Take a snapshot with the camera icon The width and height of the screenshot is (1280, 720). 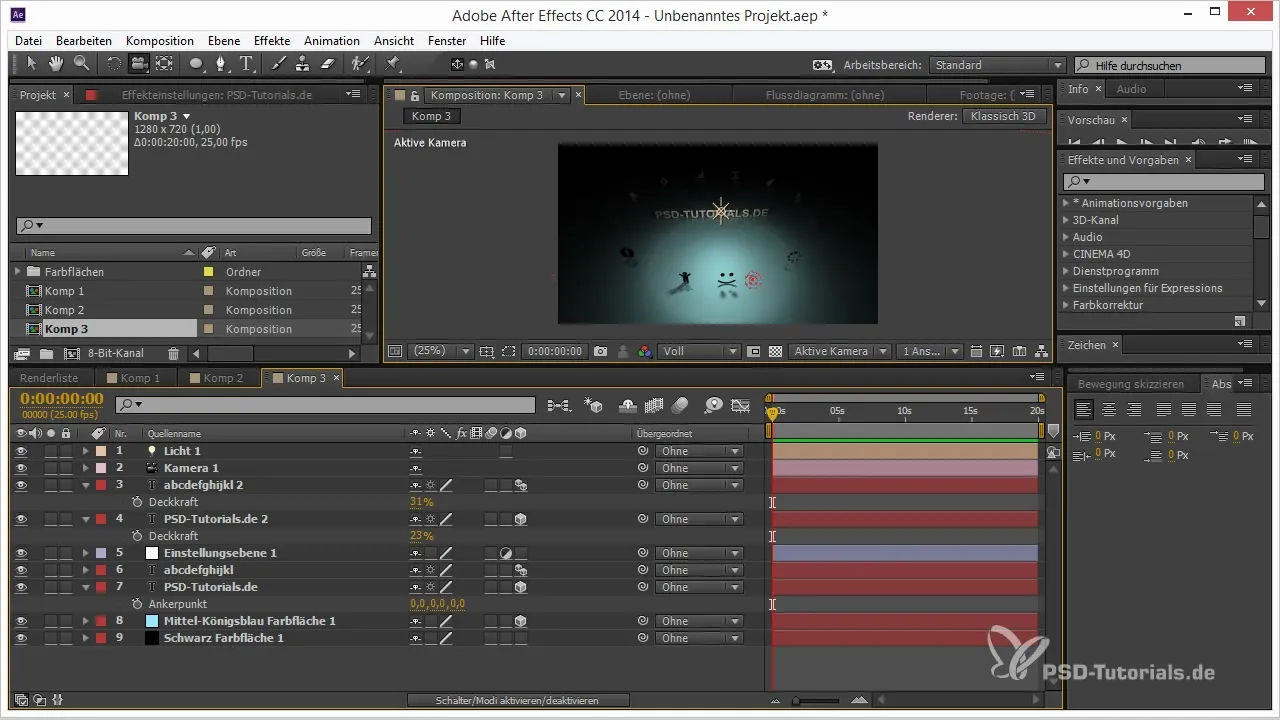[600, 352]
